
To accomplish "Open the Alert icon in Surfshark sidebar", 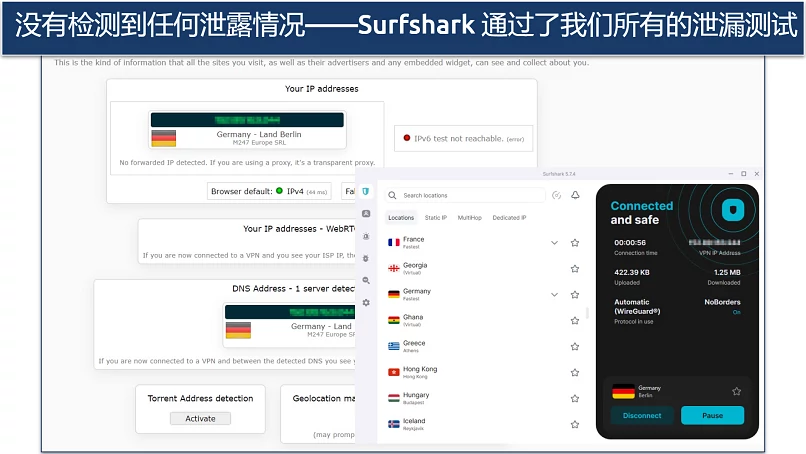I will coord(366,236).
